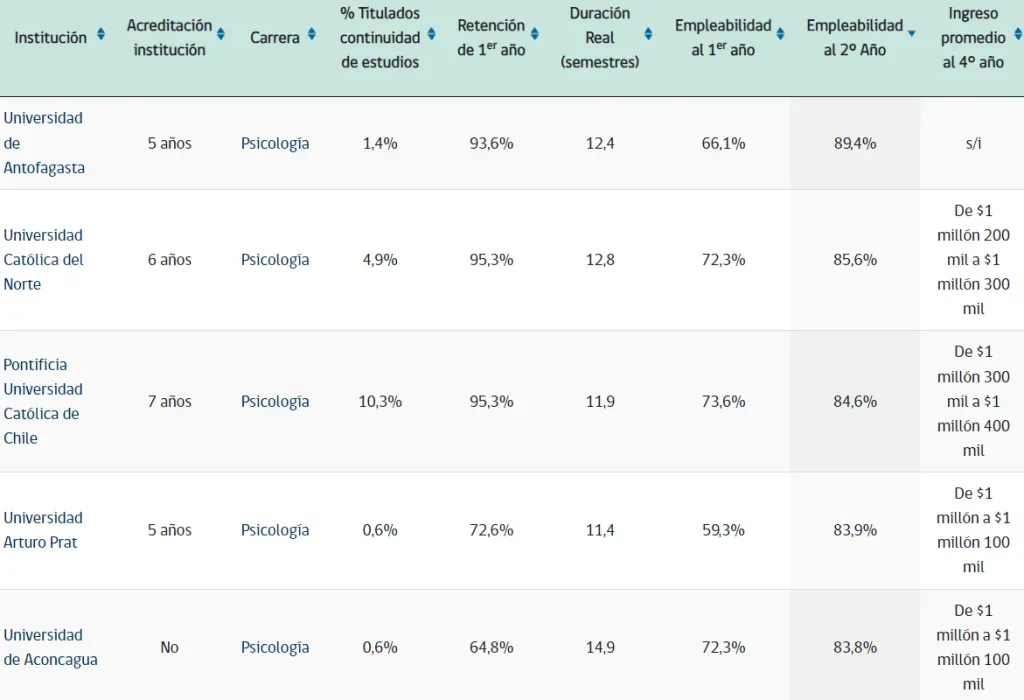Click the Ingreso promedio al 4° año header
Screen dimensions: 1024x700
(x=973, y=38)
